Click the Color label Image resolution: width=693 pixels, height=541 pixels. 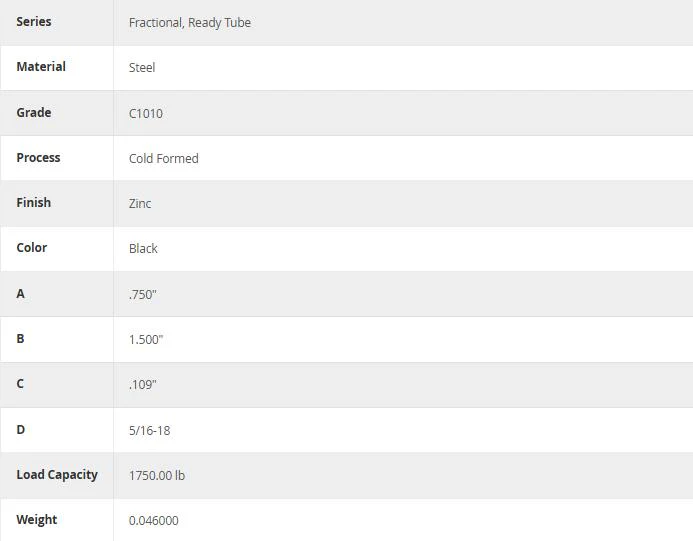pyautogui.click(x=32, y=248)
